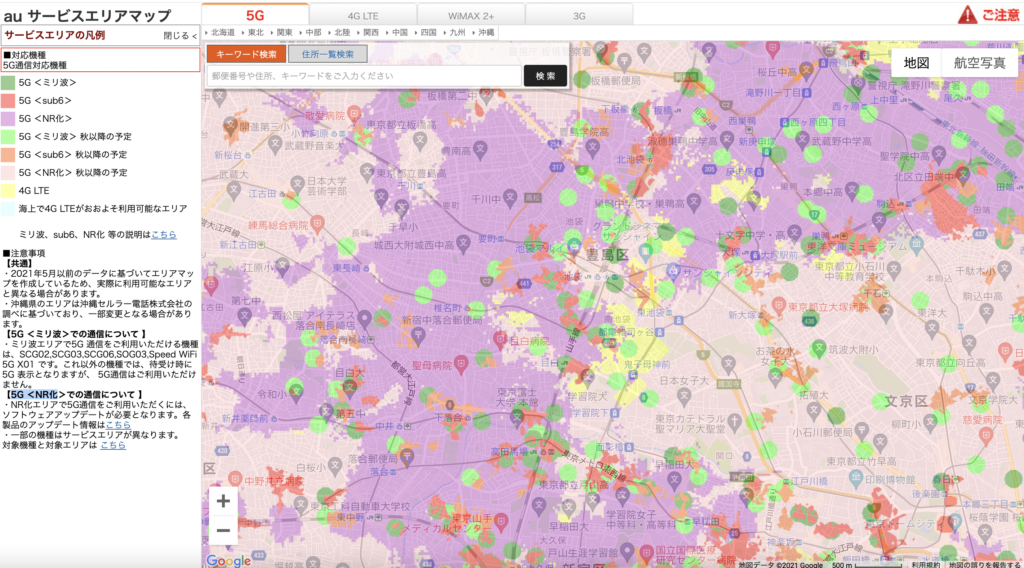Image resolution: width=1024 pixels, height=568 pixels.
Task: Select the 武蔵野中学高 school pin
Action: coord(801,138)
